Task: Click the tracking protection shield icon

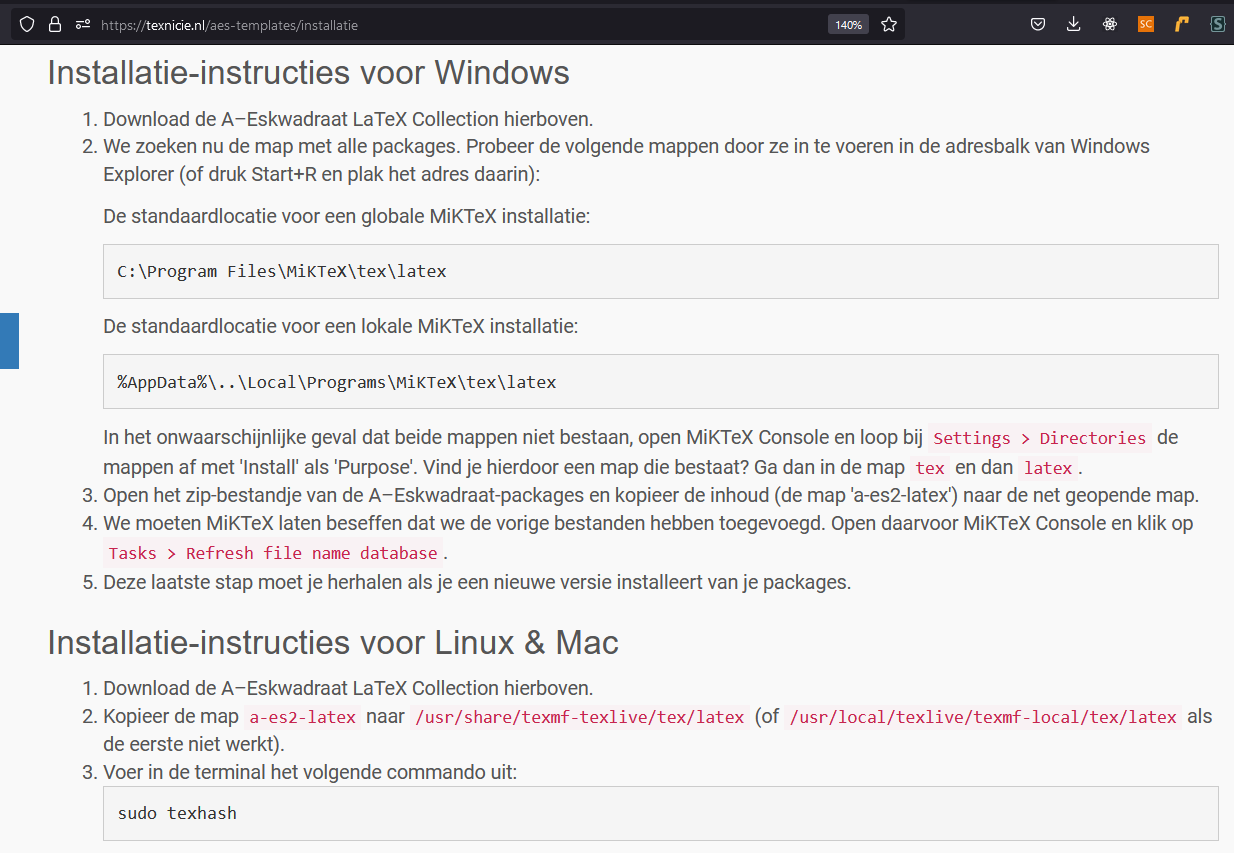Action: tap(27, 25)
